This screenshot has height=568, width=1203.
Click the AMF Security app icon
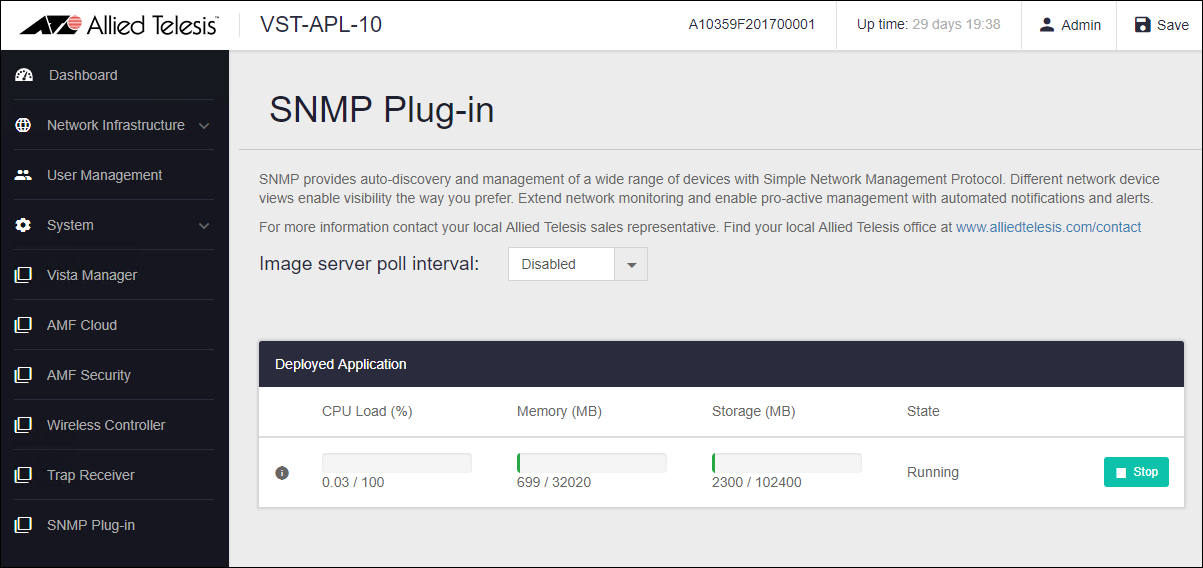(23, 375)
